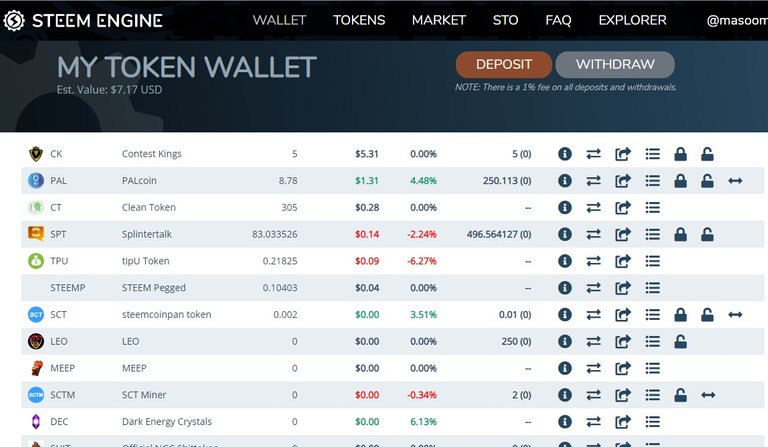Click the DEPOSIT button
Viewport: 768px width, 447px height.
pos(504,65)
